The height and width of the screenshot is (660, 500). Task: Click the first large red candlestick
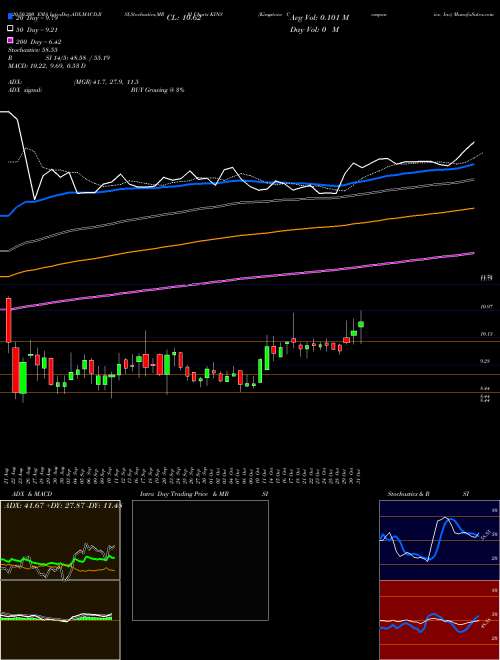click(x=8, y=320)
